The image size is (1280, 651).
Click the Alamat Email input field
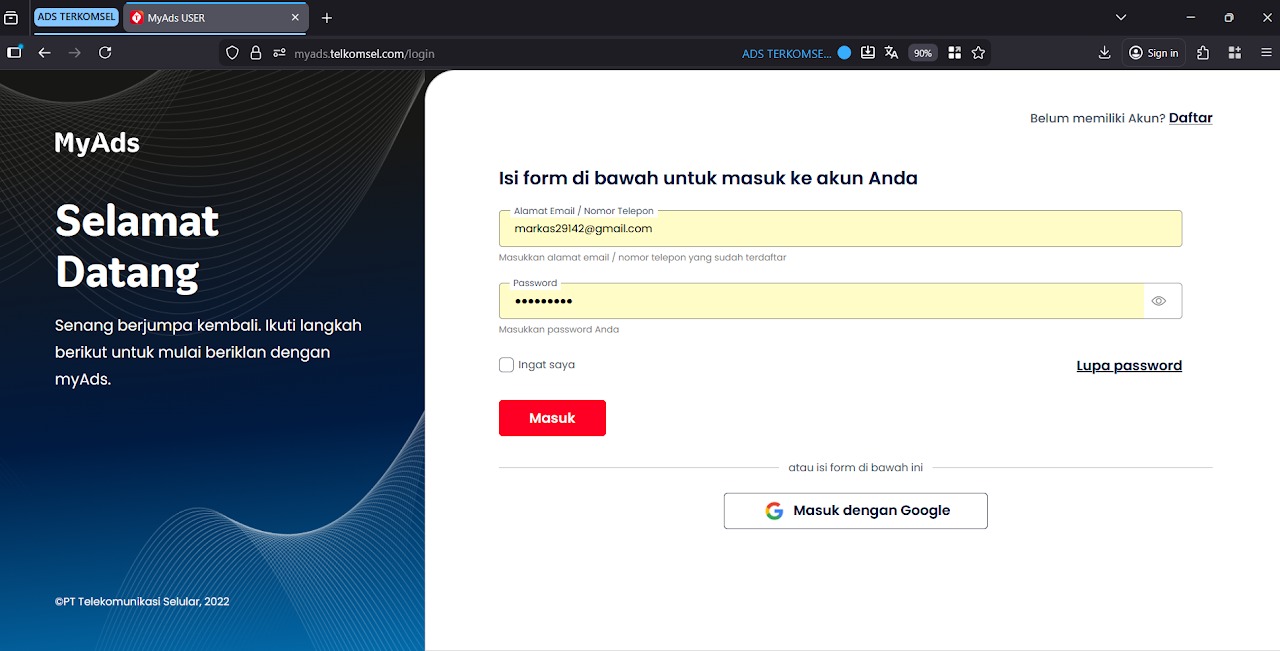pyautogui.click(x=840, y=228)
